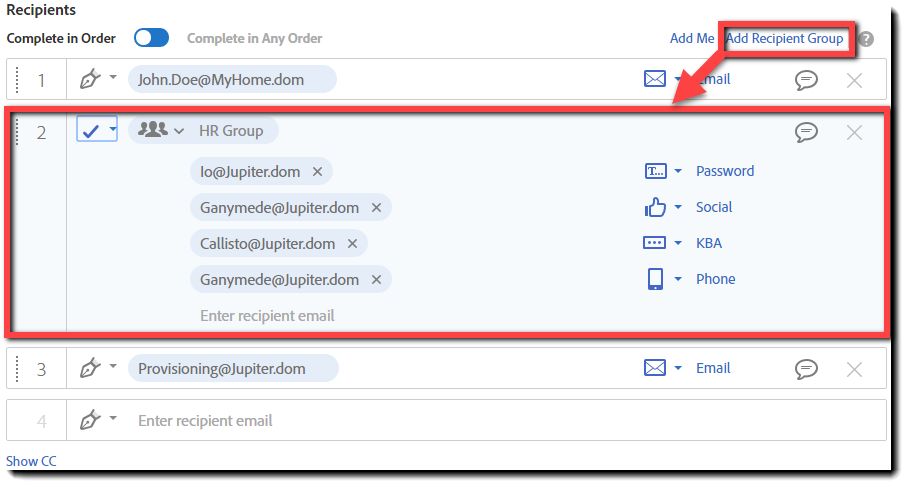This screenshot has width=921, height=500.
Task: Click email envelope icon in John.Doe row
Action: (x=654, y=79)
